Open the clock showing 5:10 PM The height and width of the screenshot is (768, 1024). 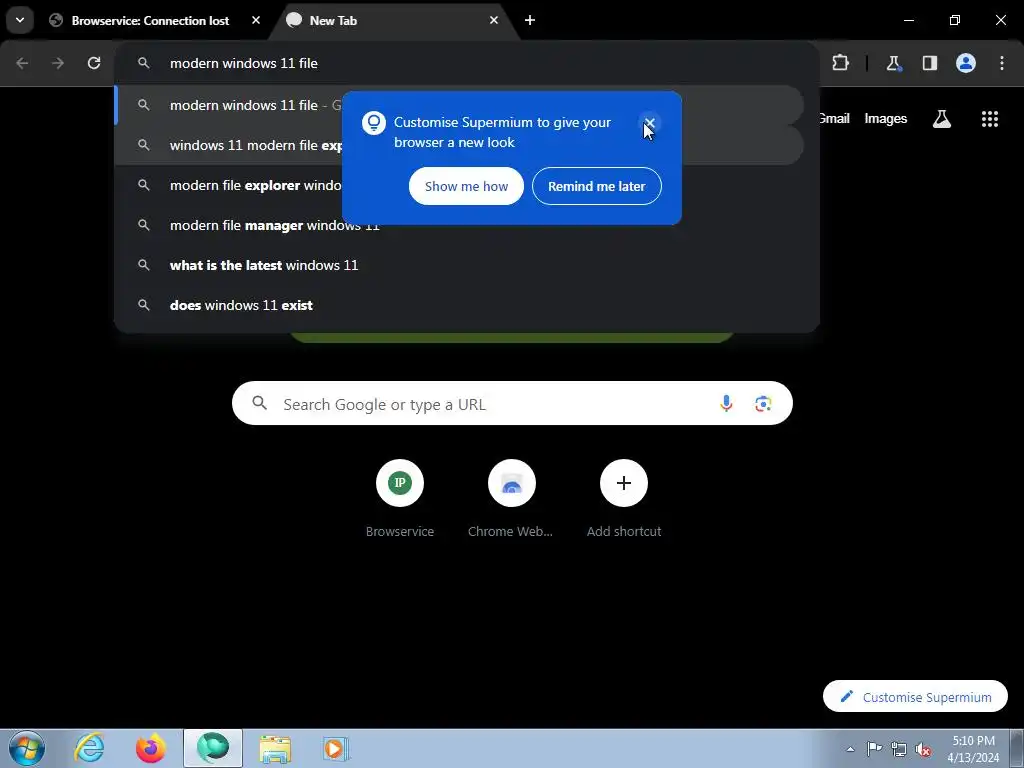point(973,749)
